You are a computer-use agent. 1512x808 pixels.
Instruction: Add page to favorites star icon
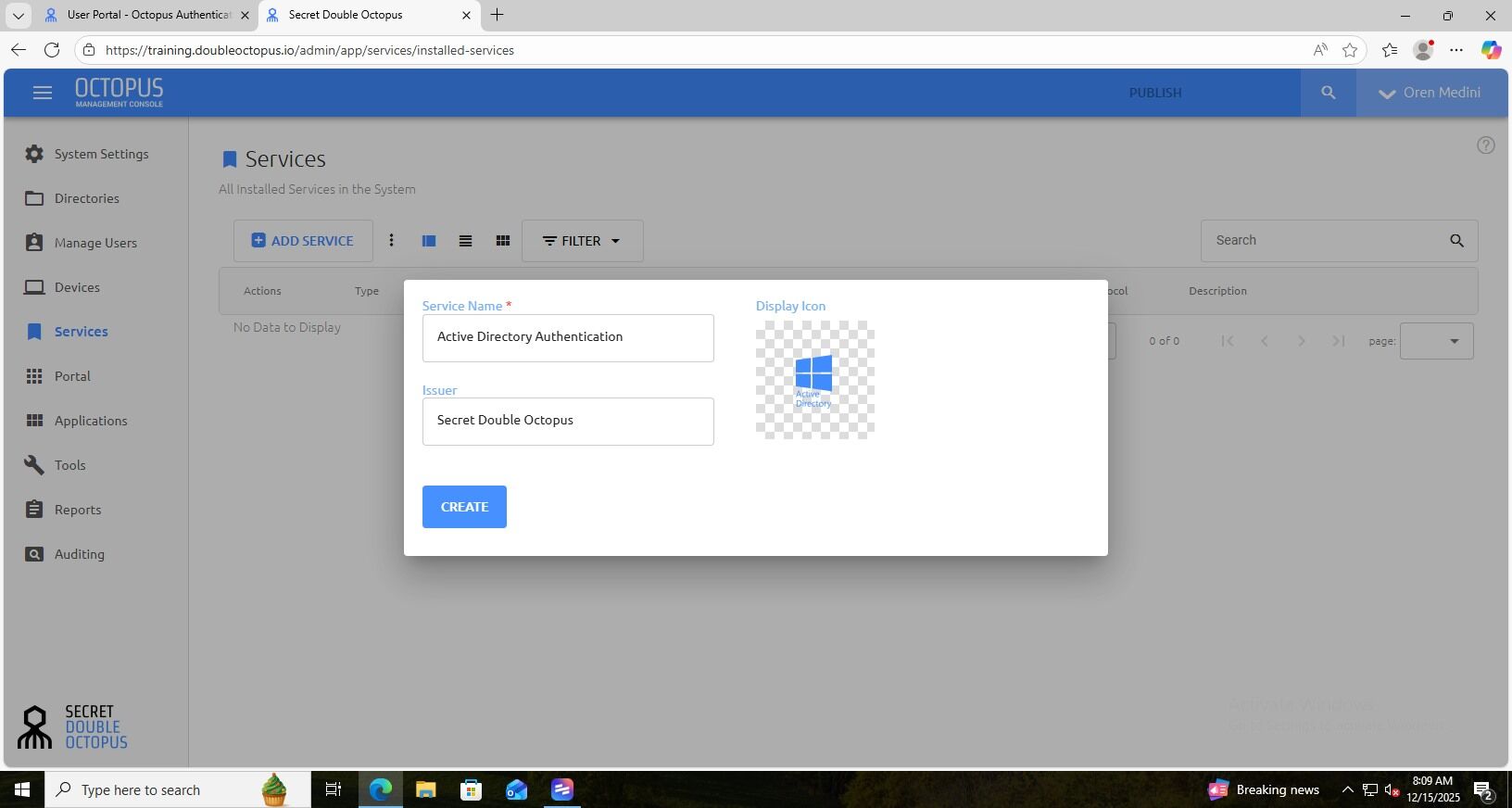(1350, 50)
